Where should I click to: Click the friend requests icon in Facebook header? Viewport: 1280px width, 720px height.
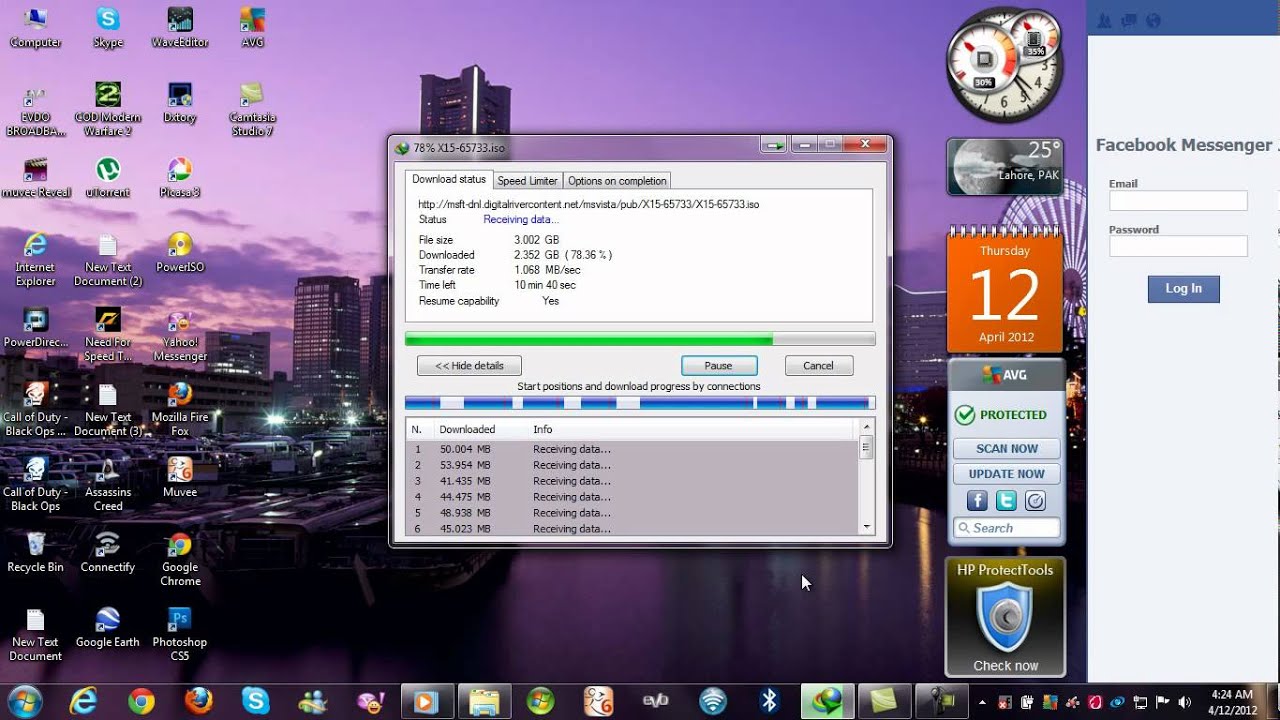coord(1105,20)
